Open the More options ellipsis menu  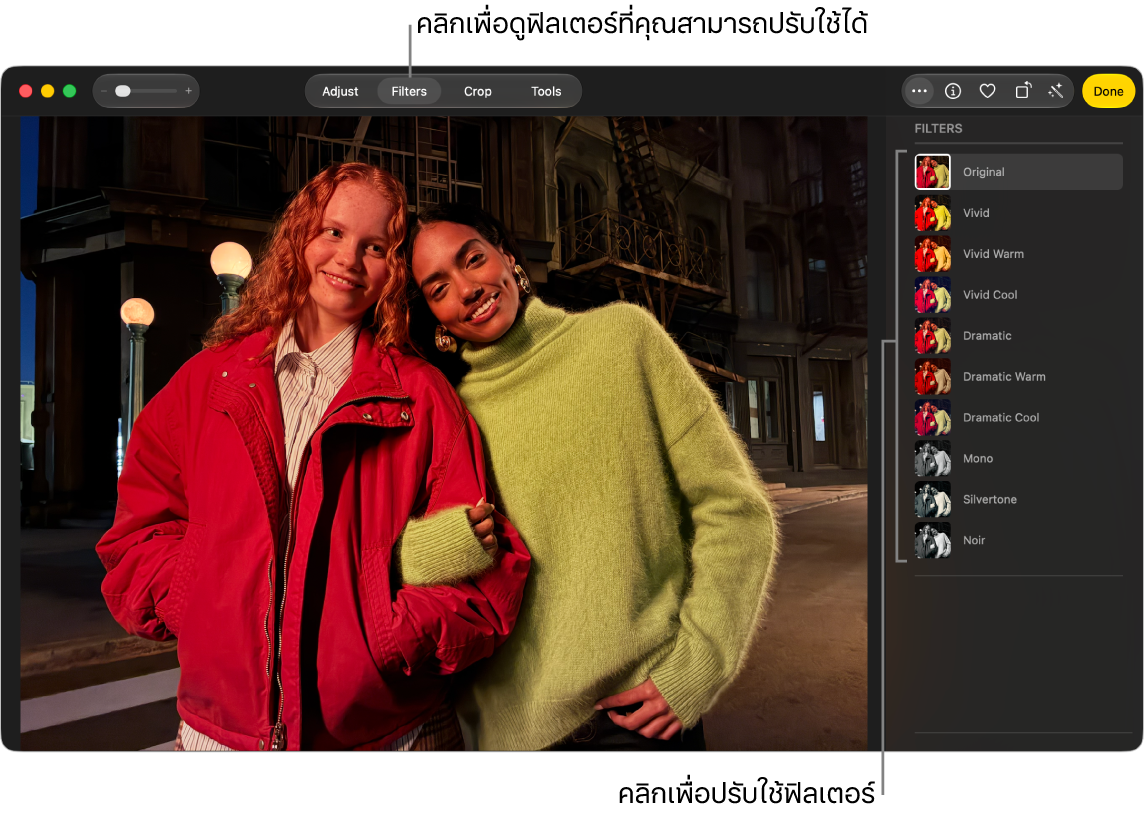tap(919, 91)
